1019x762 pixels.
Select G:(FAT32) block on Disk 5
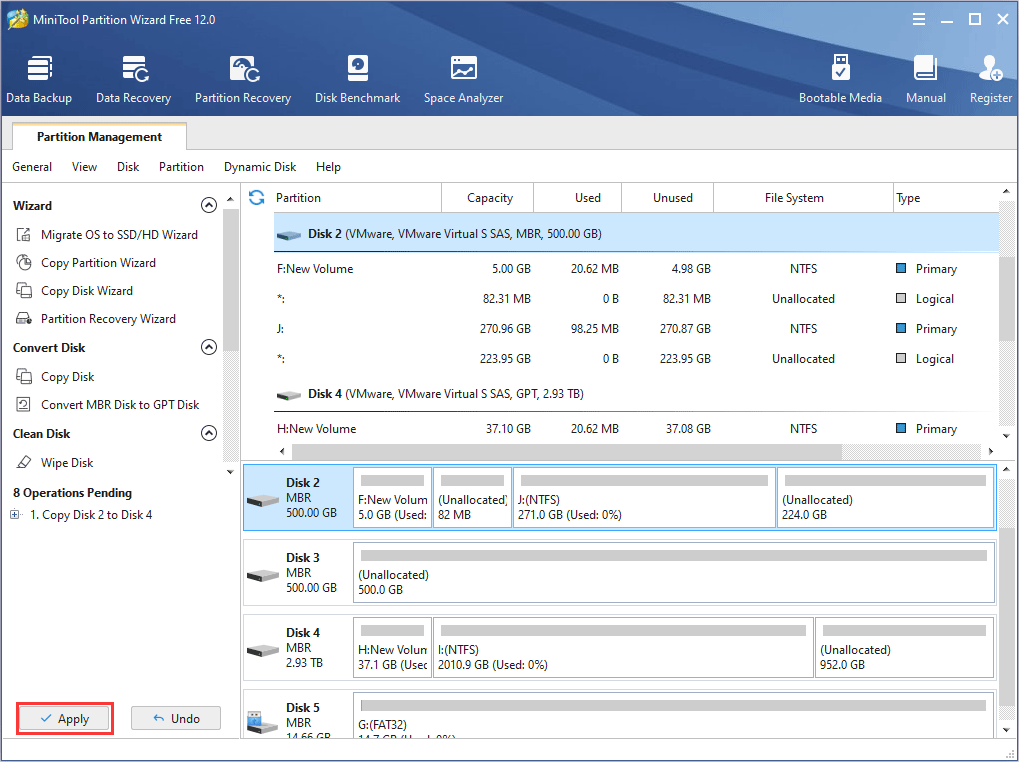coord(674,716)
